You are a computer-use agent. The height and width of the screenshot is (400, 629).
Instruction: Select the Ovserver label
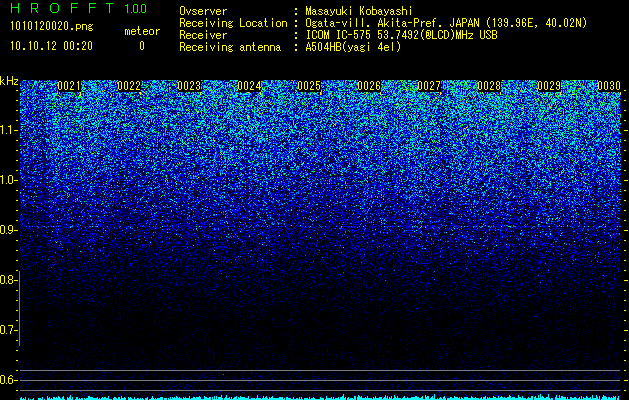point(203,11)
